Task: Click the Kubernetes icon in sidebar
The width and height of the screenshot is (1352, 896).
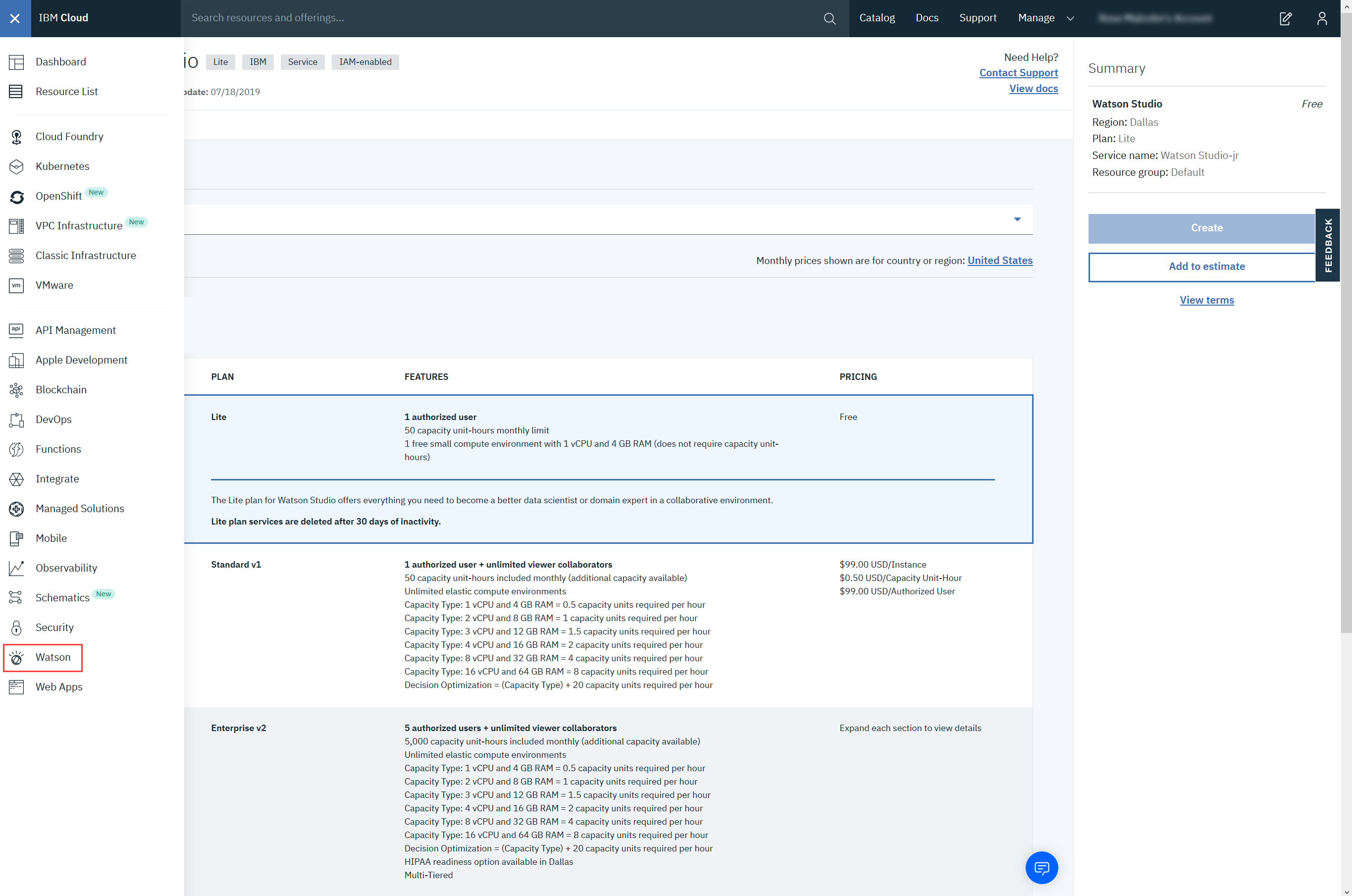Action: point(16,166)
